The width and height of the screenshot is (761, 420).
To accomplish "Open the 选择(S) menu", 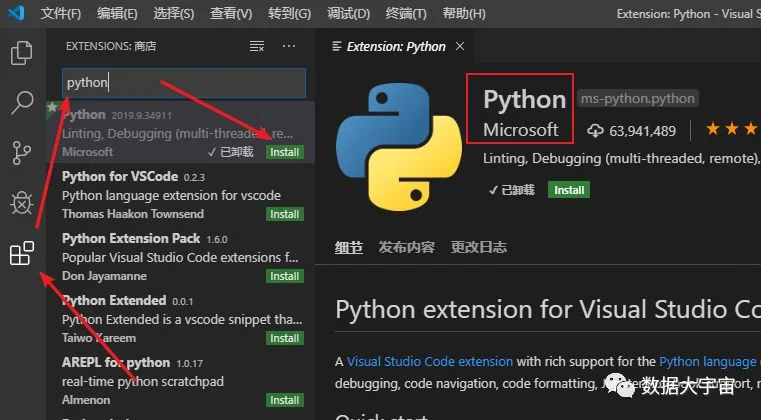I will [174, 13].
